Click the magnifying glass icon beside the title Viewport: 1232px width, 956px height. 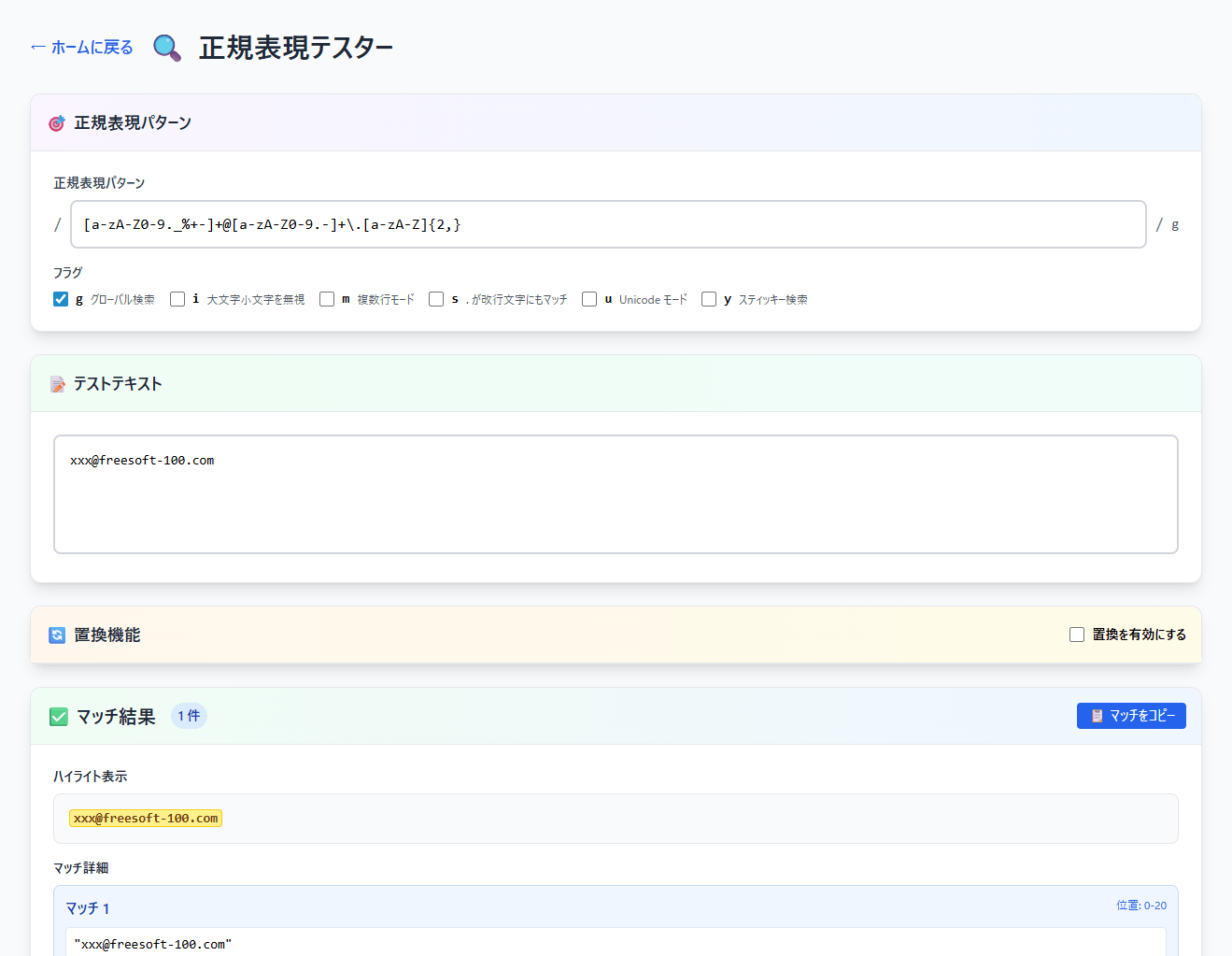point(167,48)
